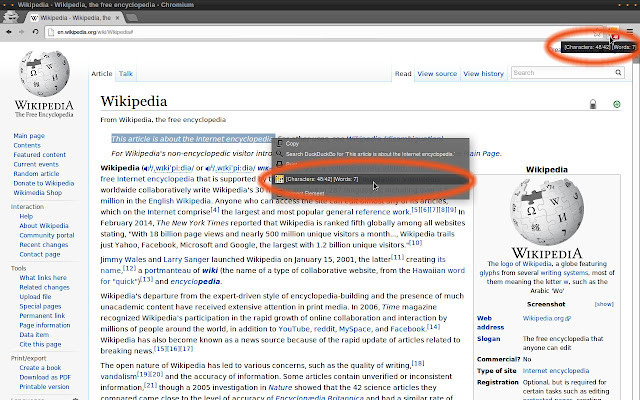This screenshot has width=640, height=400.
Task: Click the external link icon after Wikipedia.org
Action: [x=568, y=318]
